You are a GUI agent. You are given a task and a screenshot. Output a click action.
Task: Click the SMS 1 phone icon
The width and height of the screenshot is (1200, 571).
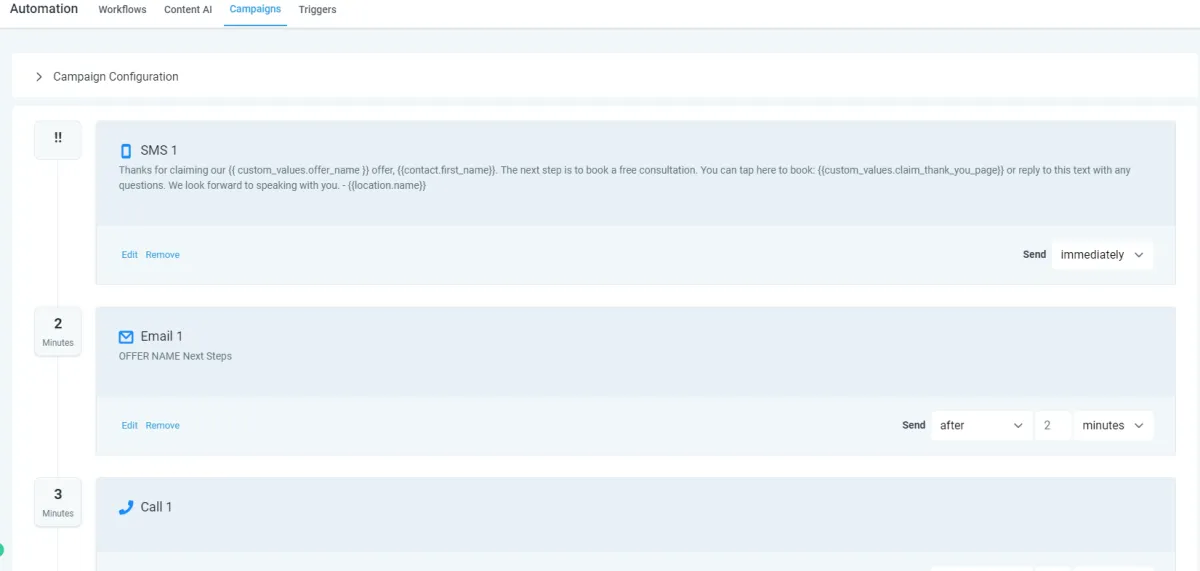point(126,151)
